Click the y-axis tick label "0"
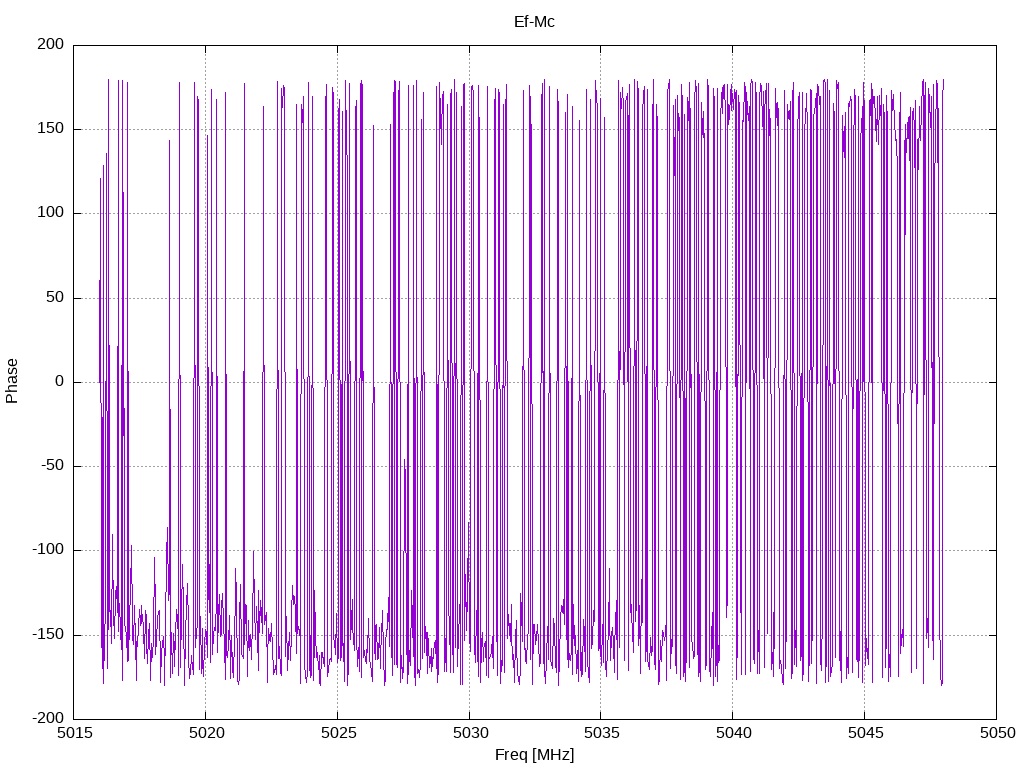Viewport: 1024px width, 768px height. click(60, 382)
